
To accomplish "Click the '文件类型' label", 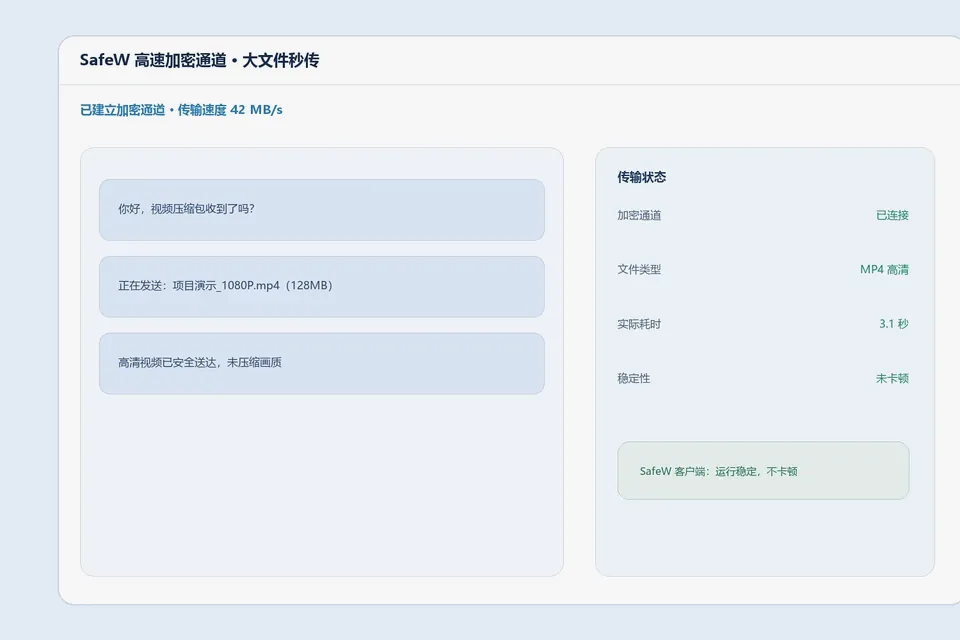I will pyautogui.click(x=639, y=269).
